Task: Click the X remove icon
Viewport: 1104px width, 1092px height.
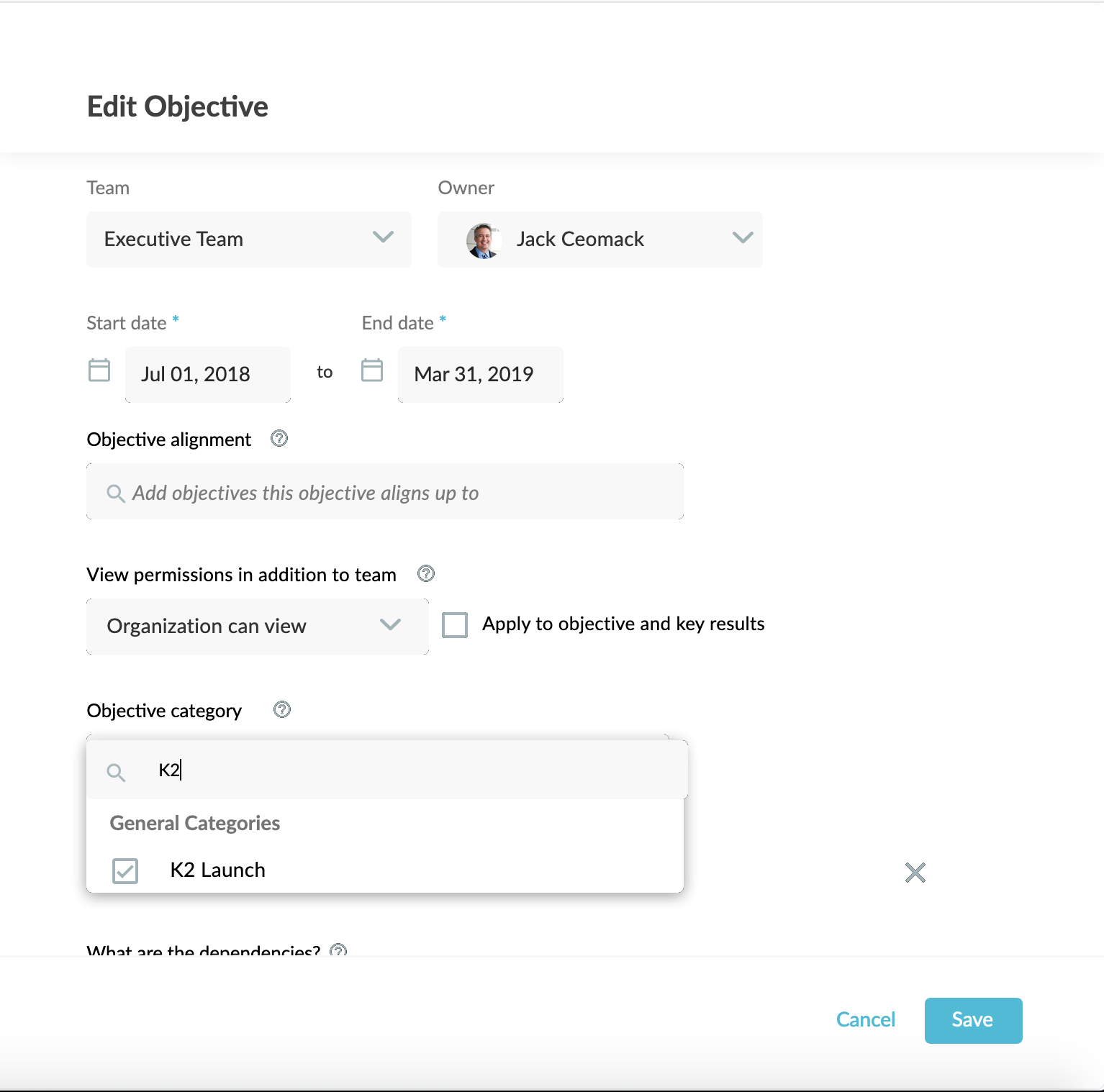Action: click(x=915, y=873)
